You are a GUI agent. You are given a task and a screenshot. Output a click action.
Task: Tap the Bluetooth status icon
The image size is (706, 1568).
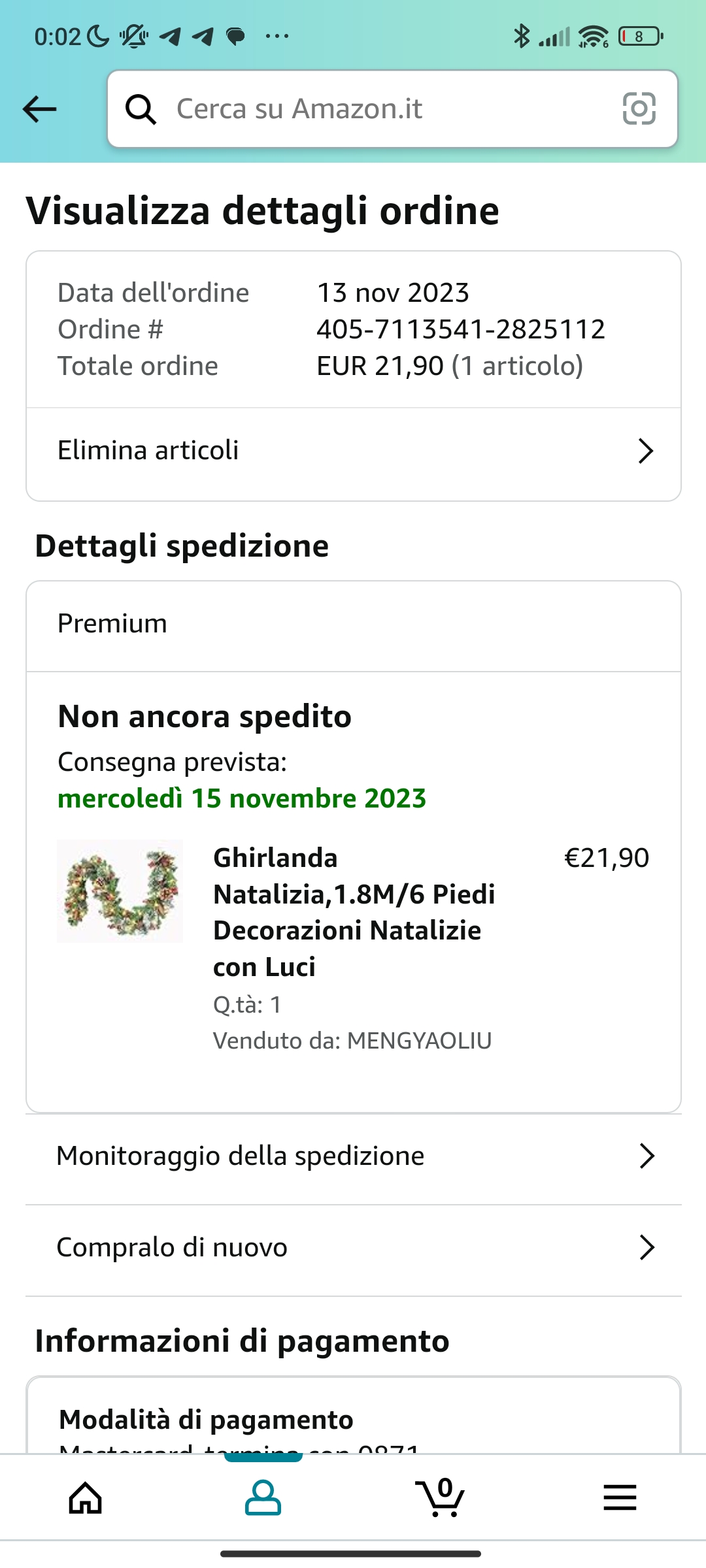pyautogui.click(x=521, y=37)
